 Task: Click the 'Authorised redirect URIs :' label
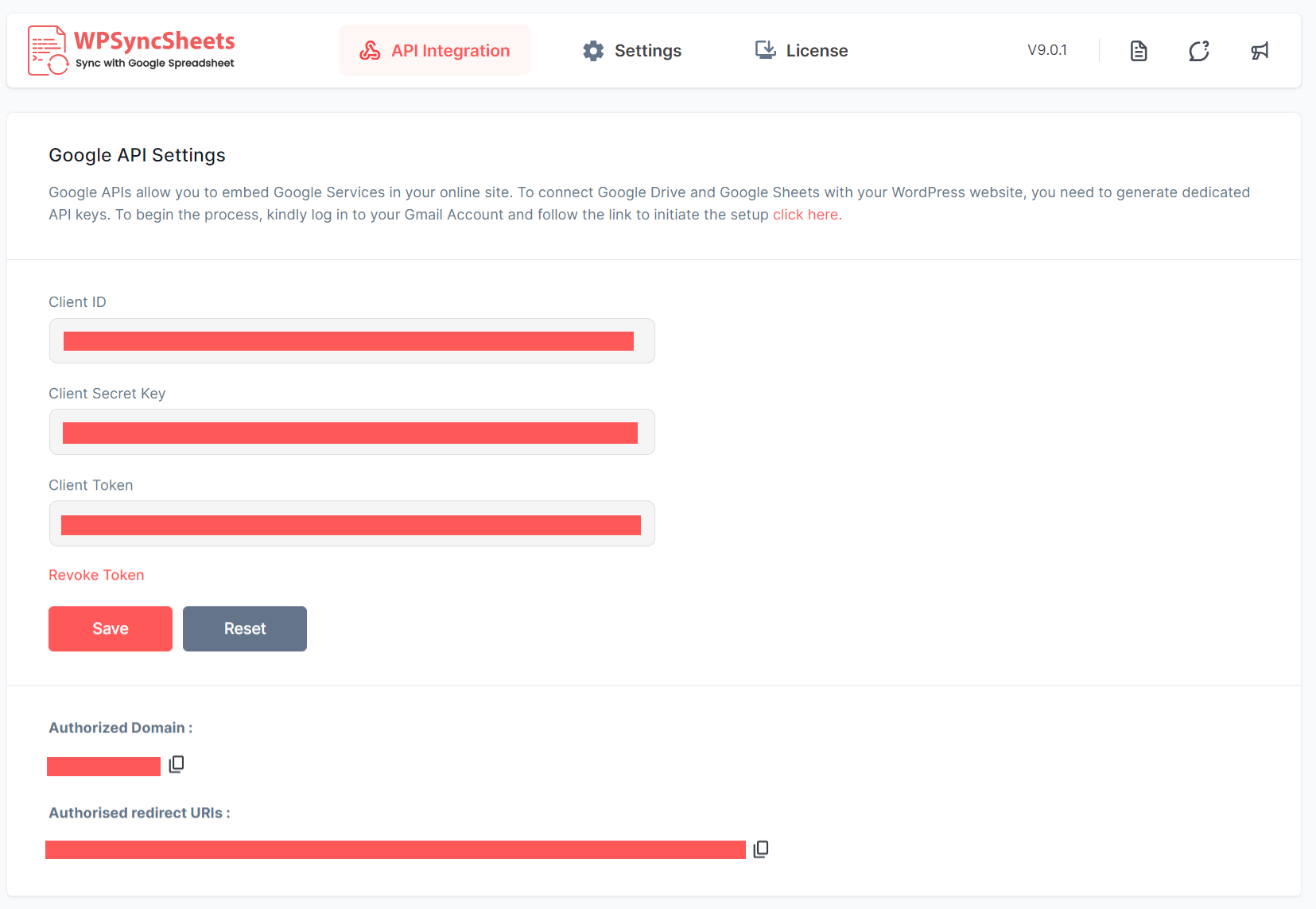tap(139, 813)
